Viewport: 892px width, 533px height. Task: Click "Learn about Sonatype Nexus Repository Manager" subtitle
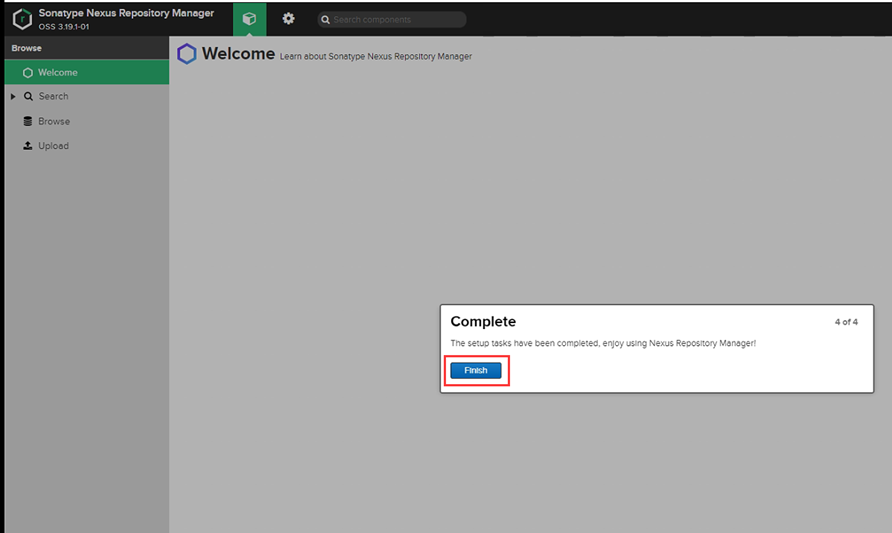point(375,56)
